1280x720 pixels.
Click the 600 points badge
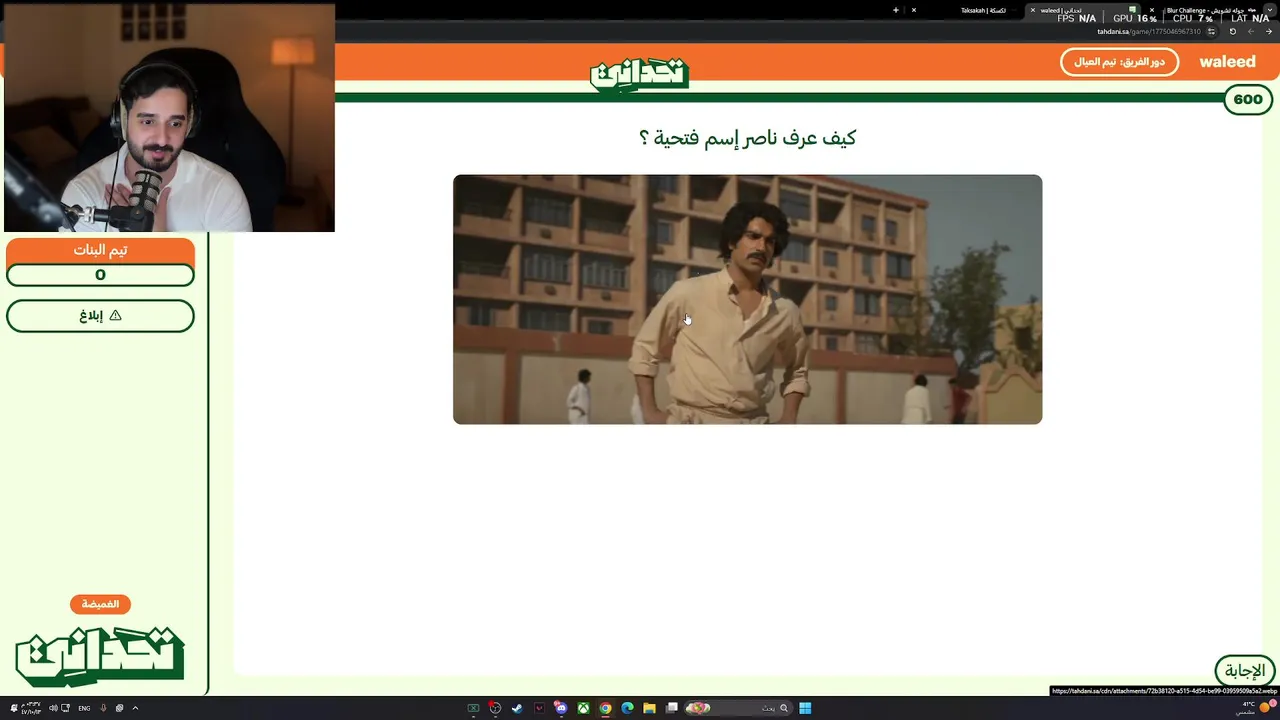tap(1248, 99)
